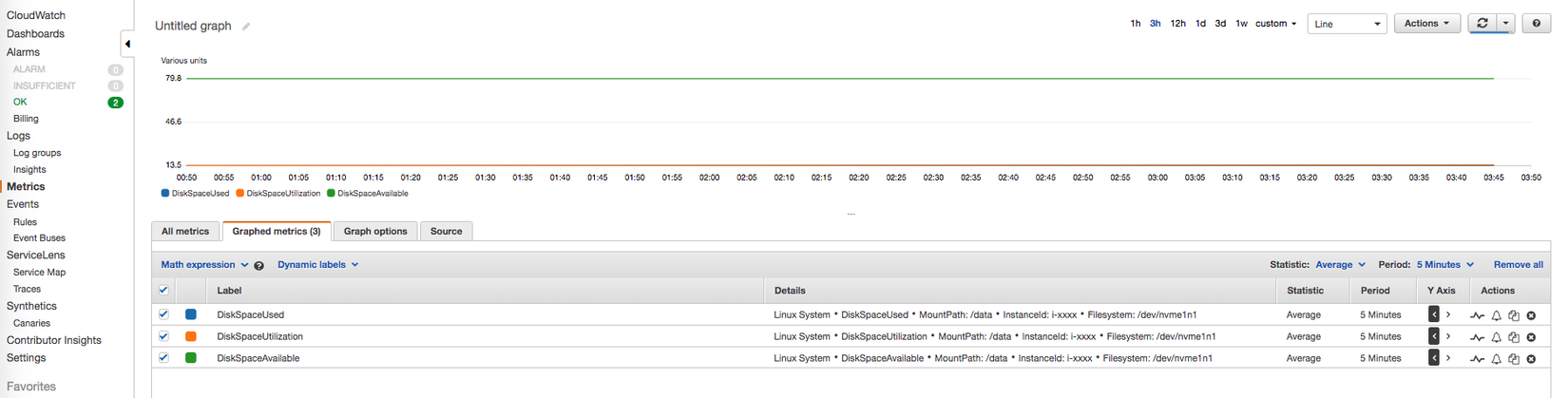Viewport: 1568px width, 398px height.
Task: Edit graph title with pencil icon
Action: (x=246, y=27)
